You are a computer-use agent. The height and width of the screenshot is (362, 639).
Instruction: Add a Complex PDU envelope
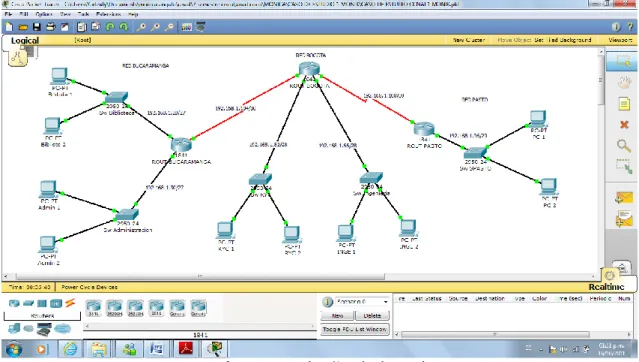(624, 219)
